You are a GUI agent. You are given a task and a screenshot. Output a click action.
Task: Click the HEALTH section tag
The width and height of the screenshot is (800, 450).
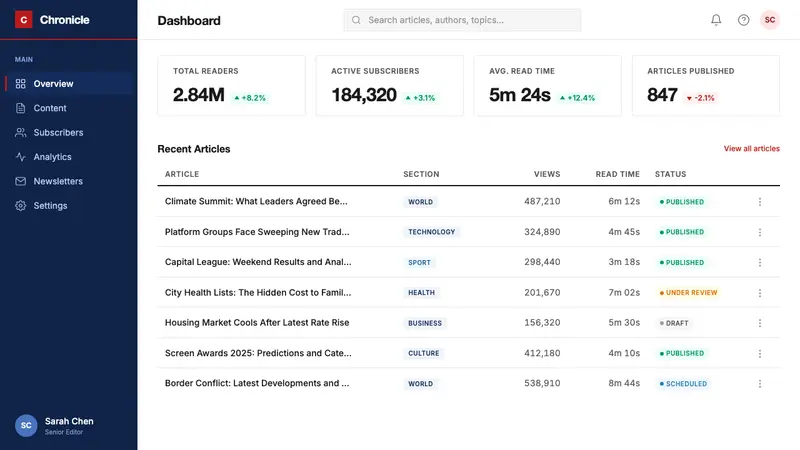pyautogui.click(x=421, y=293)
